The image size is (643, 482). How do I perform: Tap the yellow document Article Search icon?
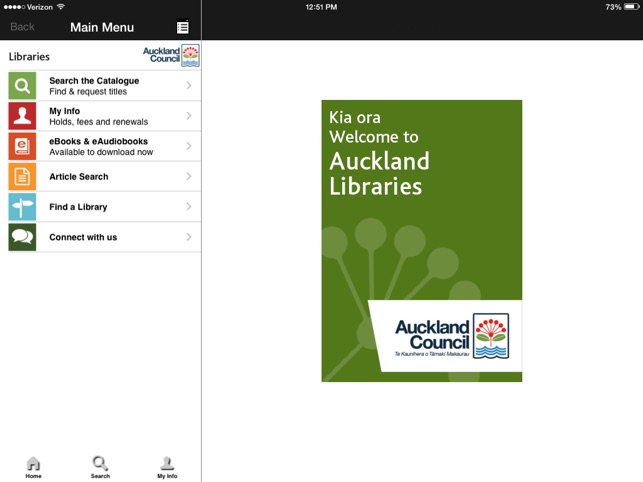coord(22,177)
